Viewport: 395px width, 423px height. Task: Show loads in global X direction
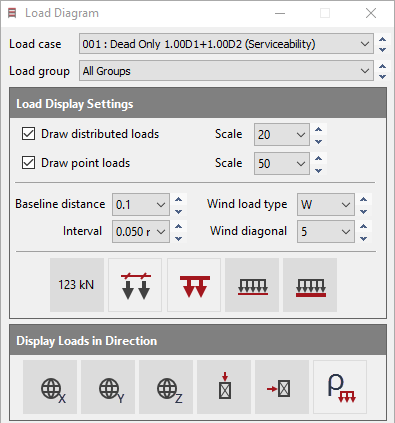tap(50, 387)
